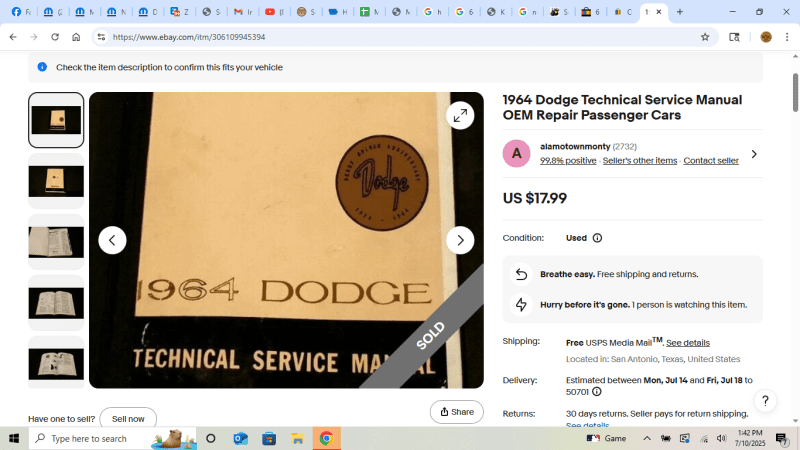This screenshot has height=450, width=800.
Task: Switch to the first Facebook tab
Action: (21, 12)
